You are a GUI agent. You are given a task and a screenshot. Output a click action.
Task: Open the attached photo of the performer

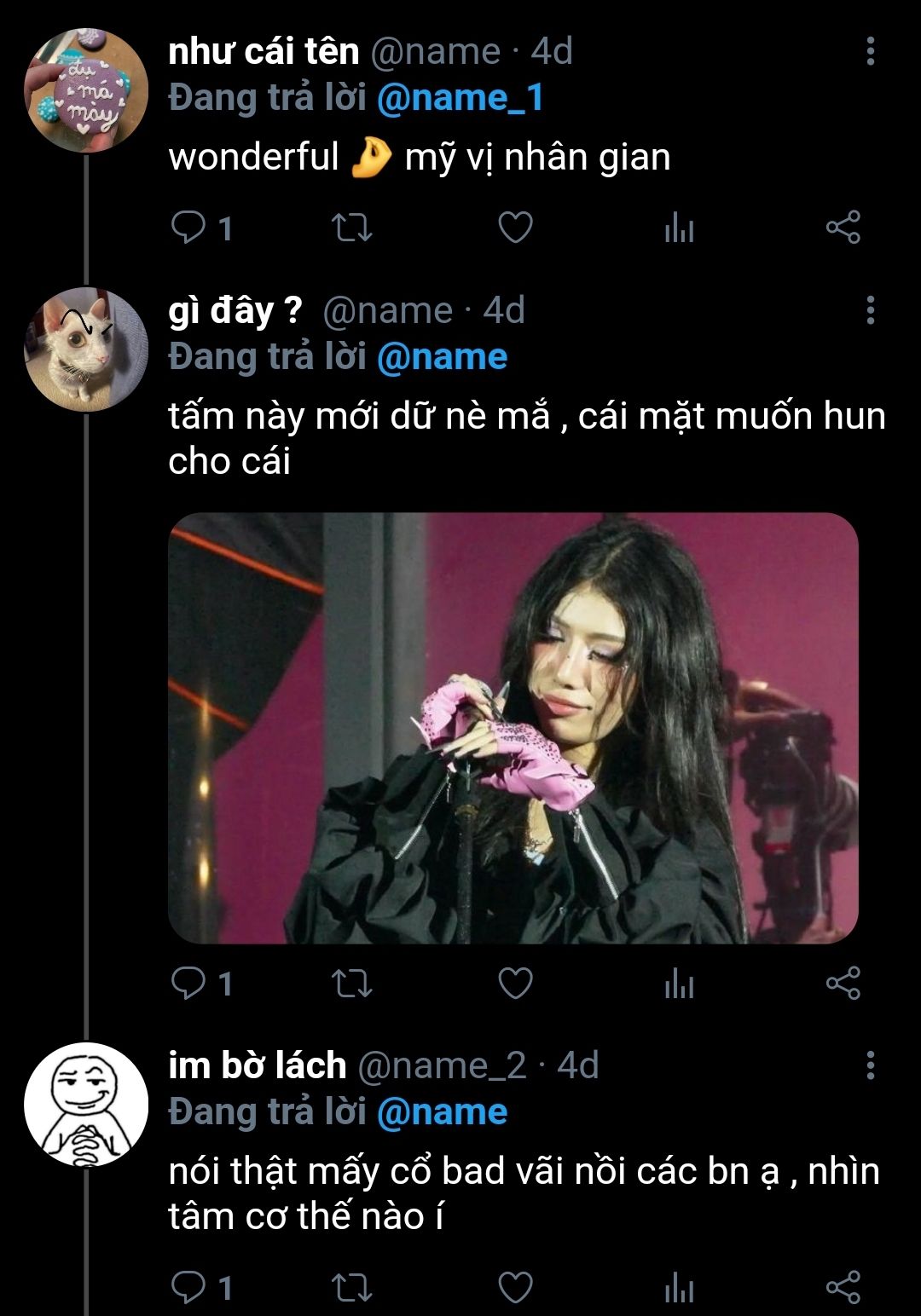point(513,728)
